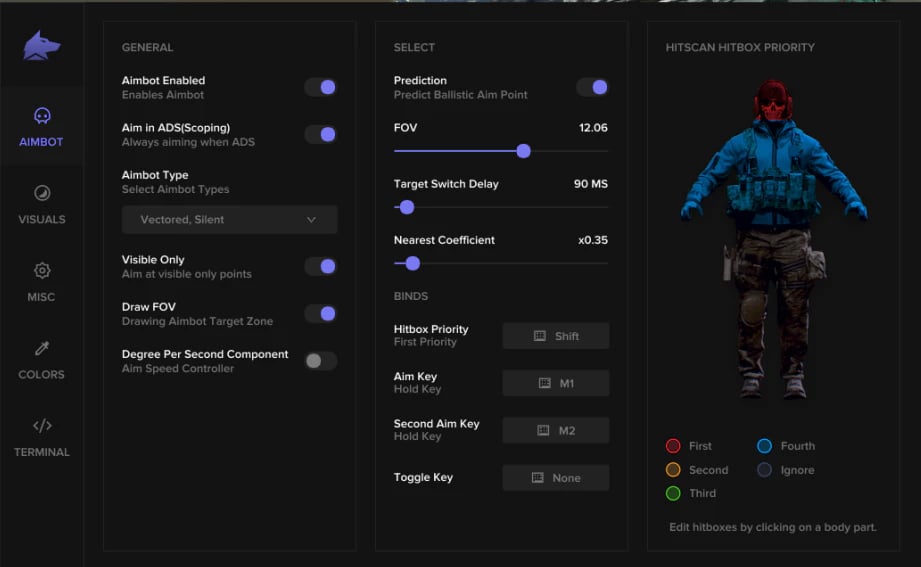
Task: Click the Aimbot Type dropdown chevron
Action: [x=311, y=220]
